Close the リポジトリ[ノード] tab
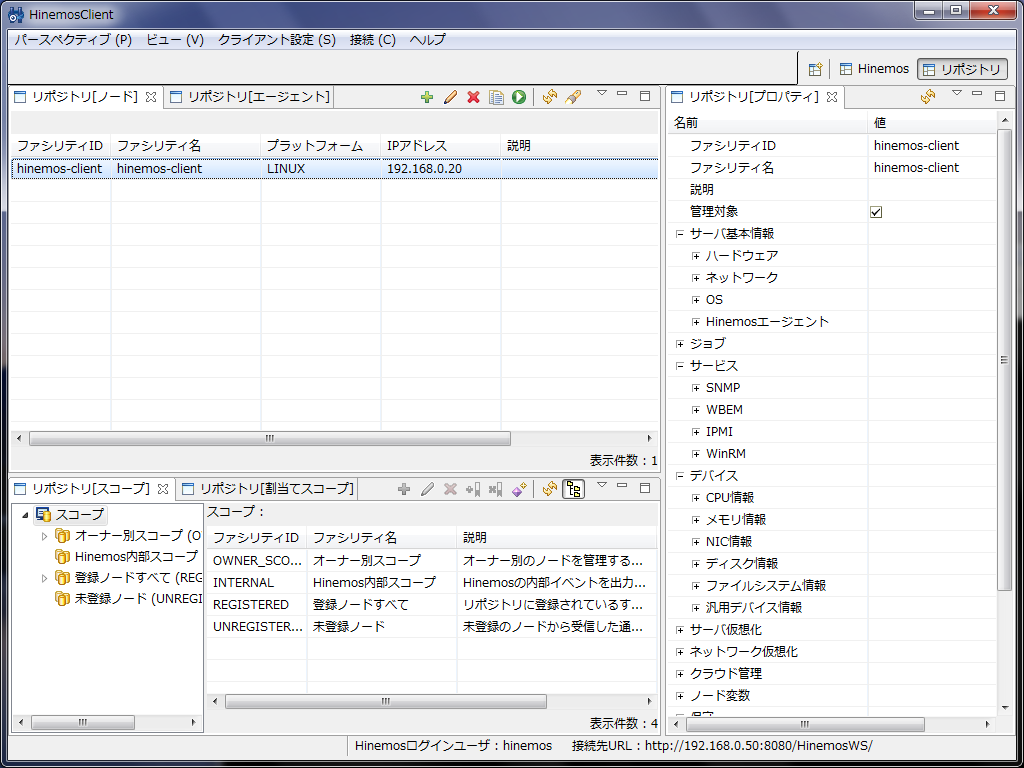This screenshot has height=768, width=1024. (x=151, y=97)
